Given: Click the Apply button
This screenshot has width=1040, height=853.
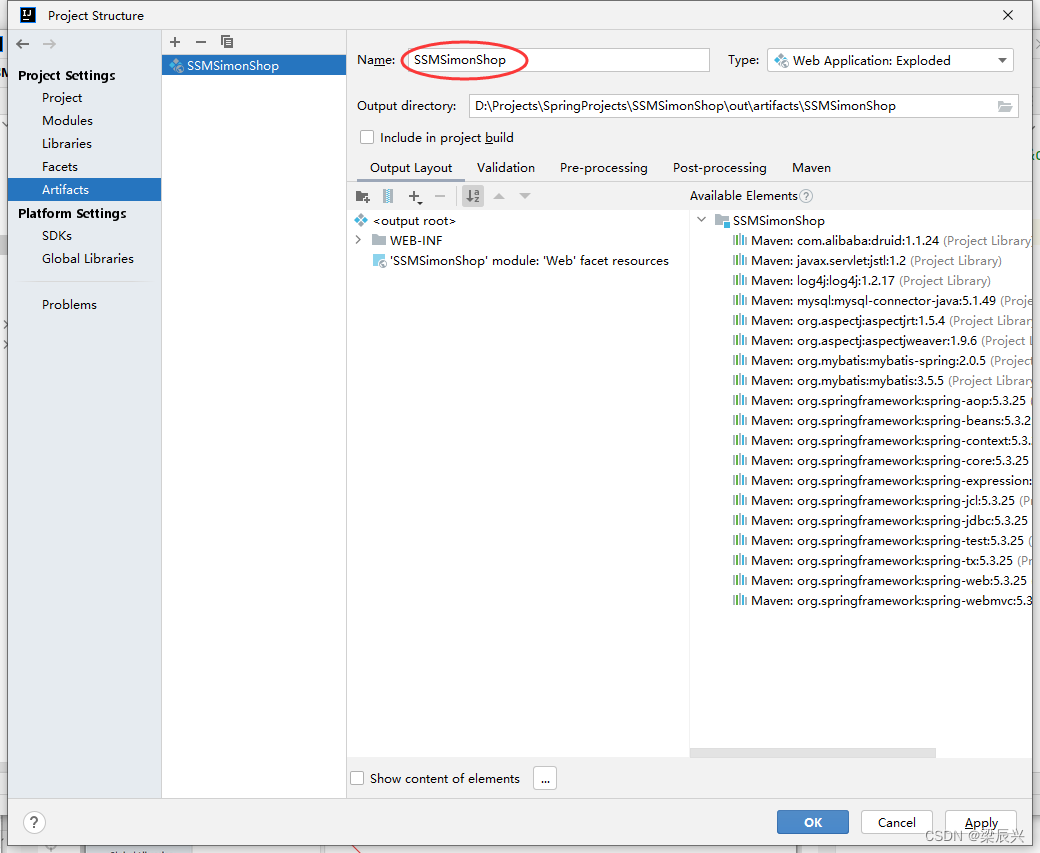Looking at the screenshot, I should (981, 822).
